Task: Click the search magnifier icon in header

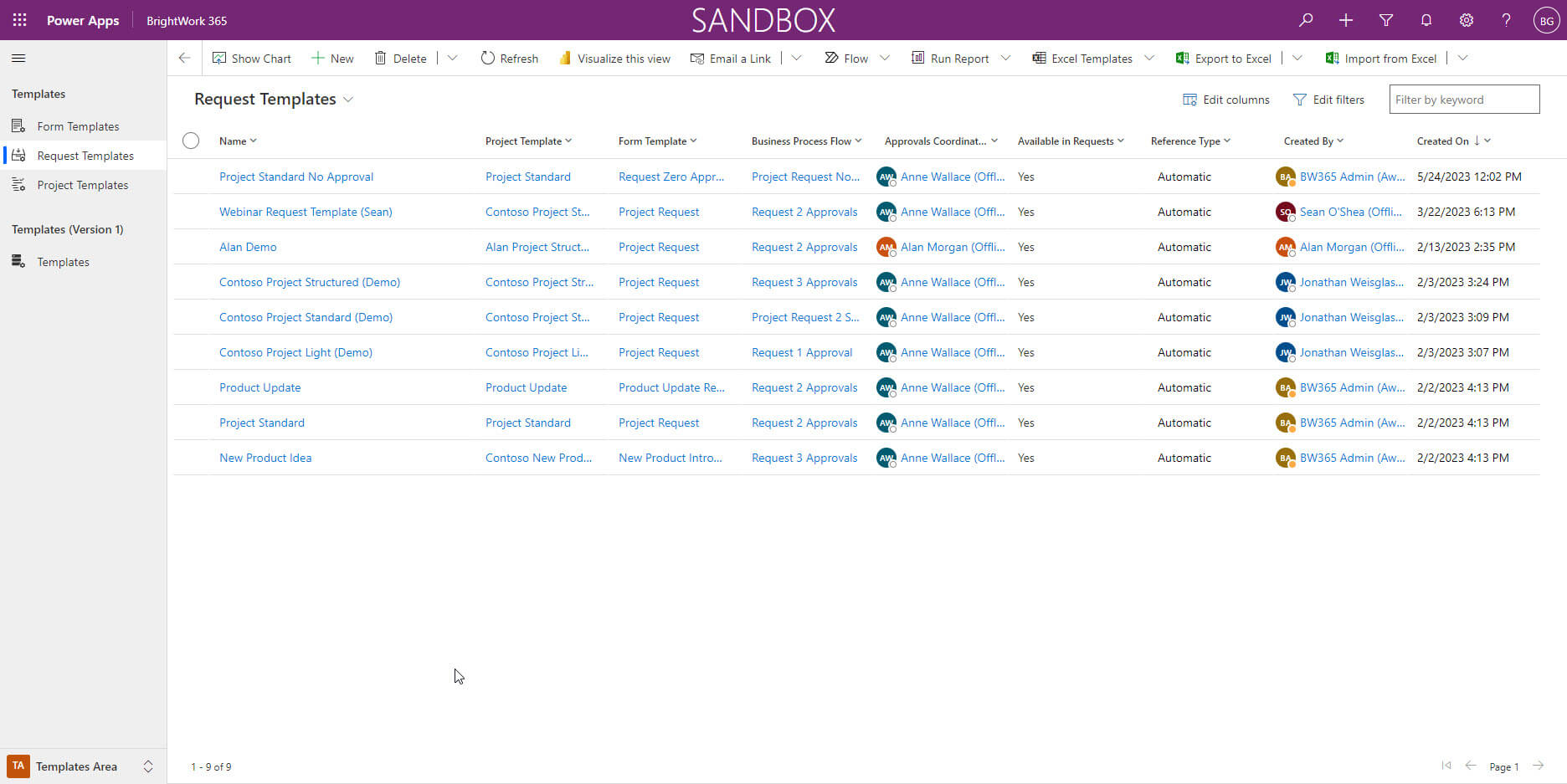Action: point(1305,20)
